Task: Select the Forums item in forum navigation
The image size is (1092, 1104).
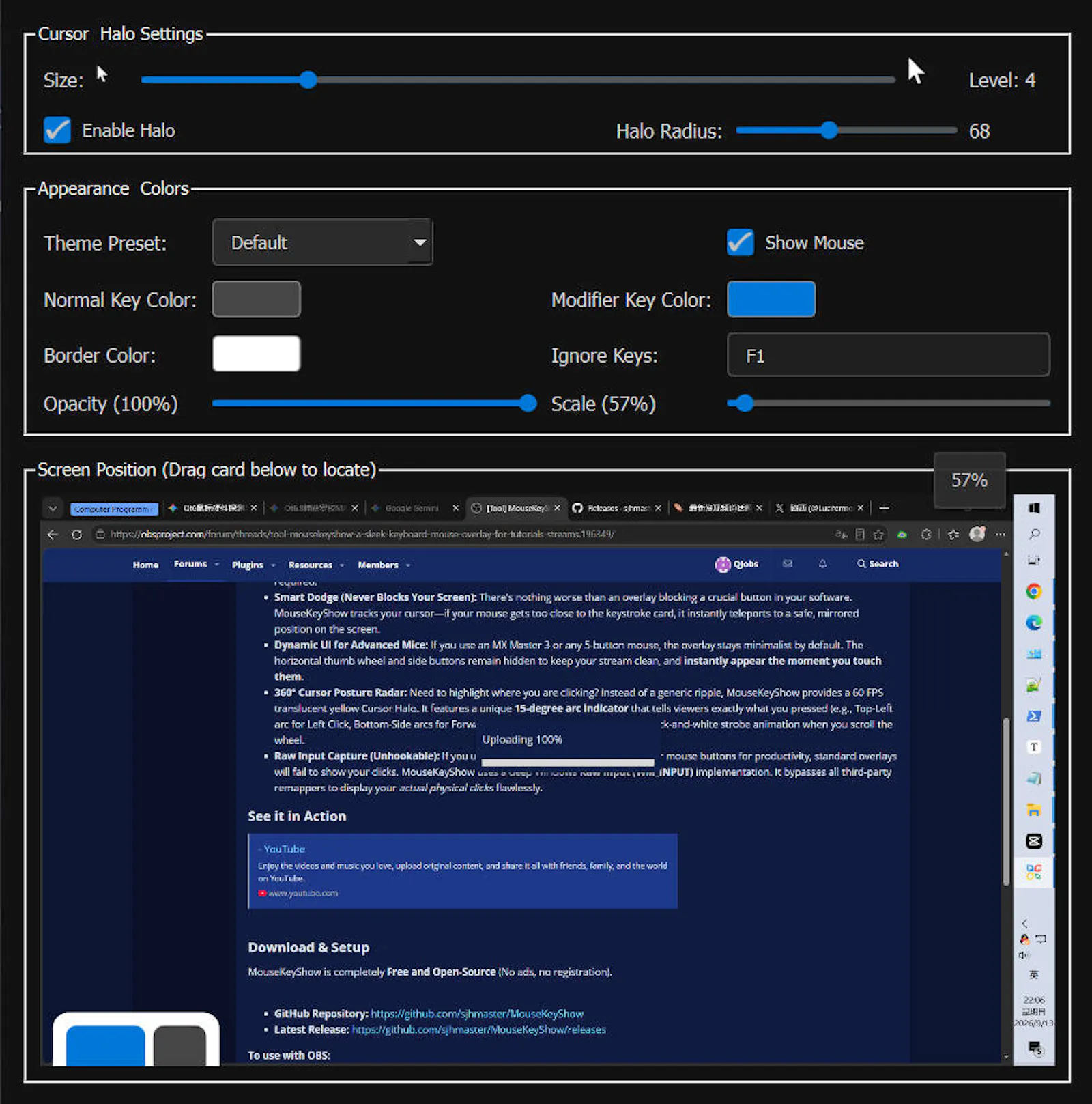Action: 190,564
